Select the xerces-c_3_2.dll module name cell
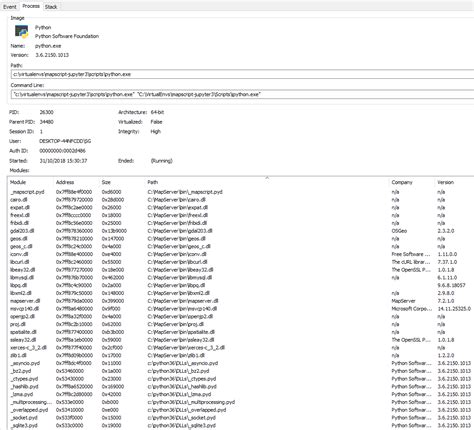 coord(28,347)
